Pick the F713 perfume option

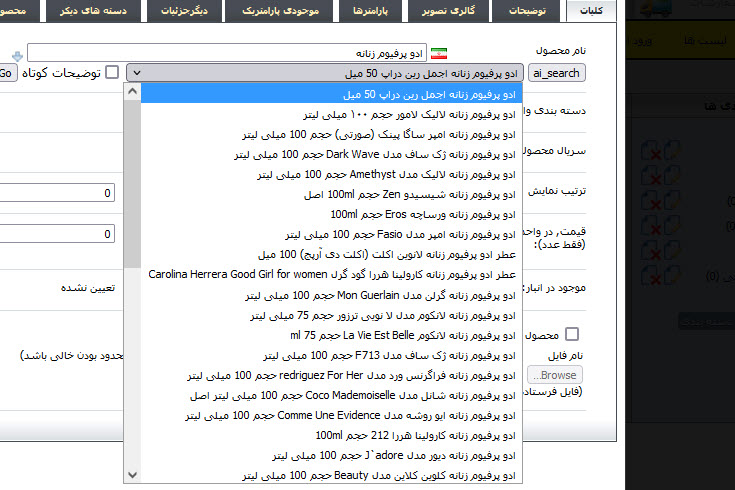pyautogui.click(x=332, y=355)
